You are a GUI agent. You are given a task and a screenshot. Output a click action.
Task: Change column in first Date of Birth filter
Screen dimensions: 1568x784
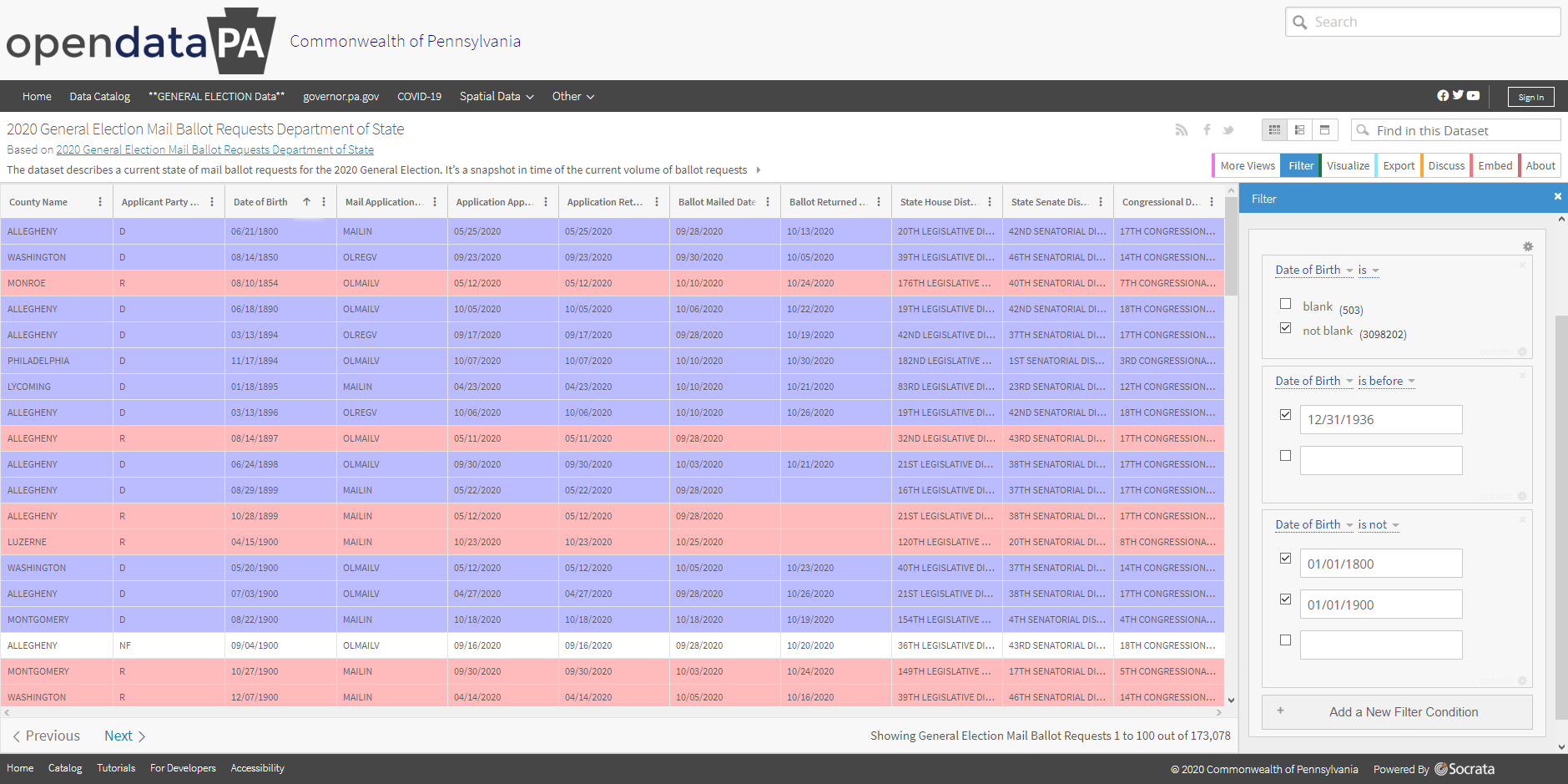1314,270
